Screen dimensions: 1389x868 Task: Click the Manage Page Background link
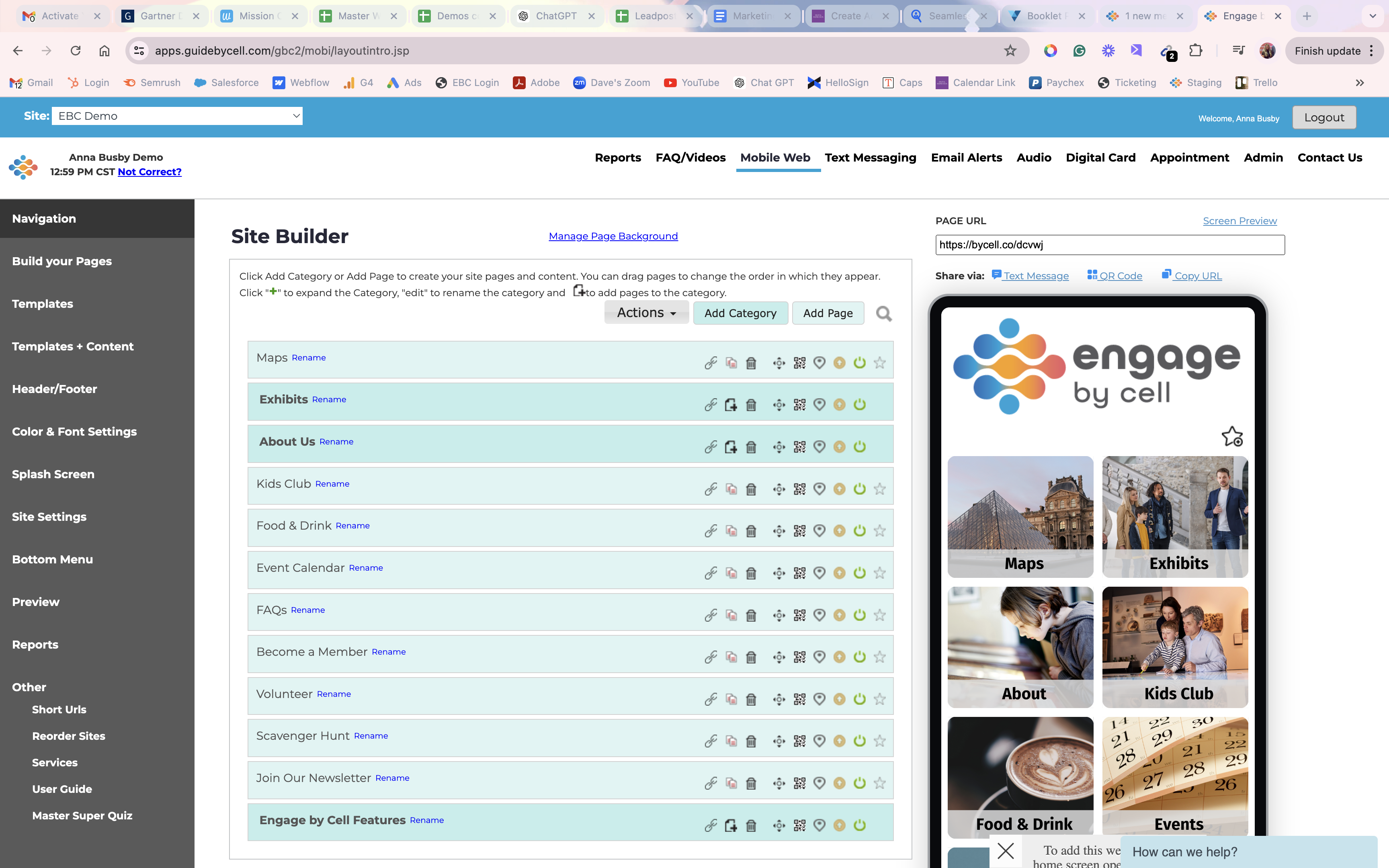613,236
